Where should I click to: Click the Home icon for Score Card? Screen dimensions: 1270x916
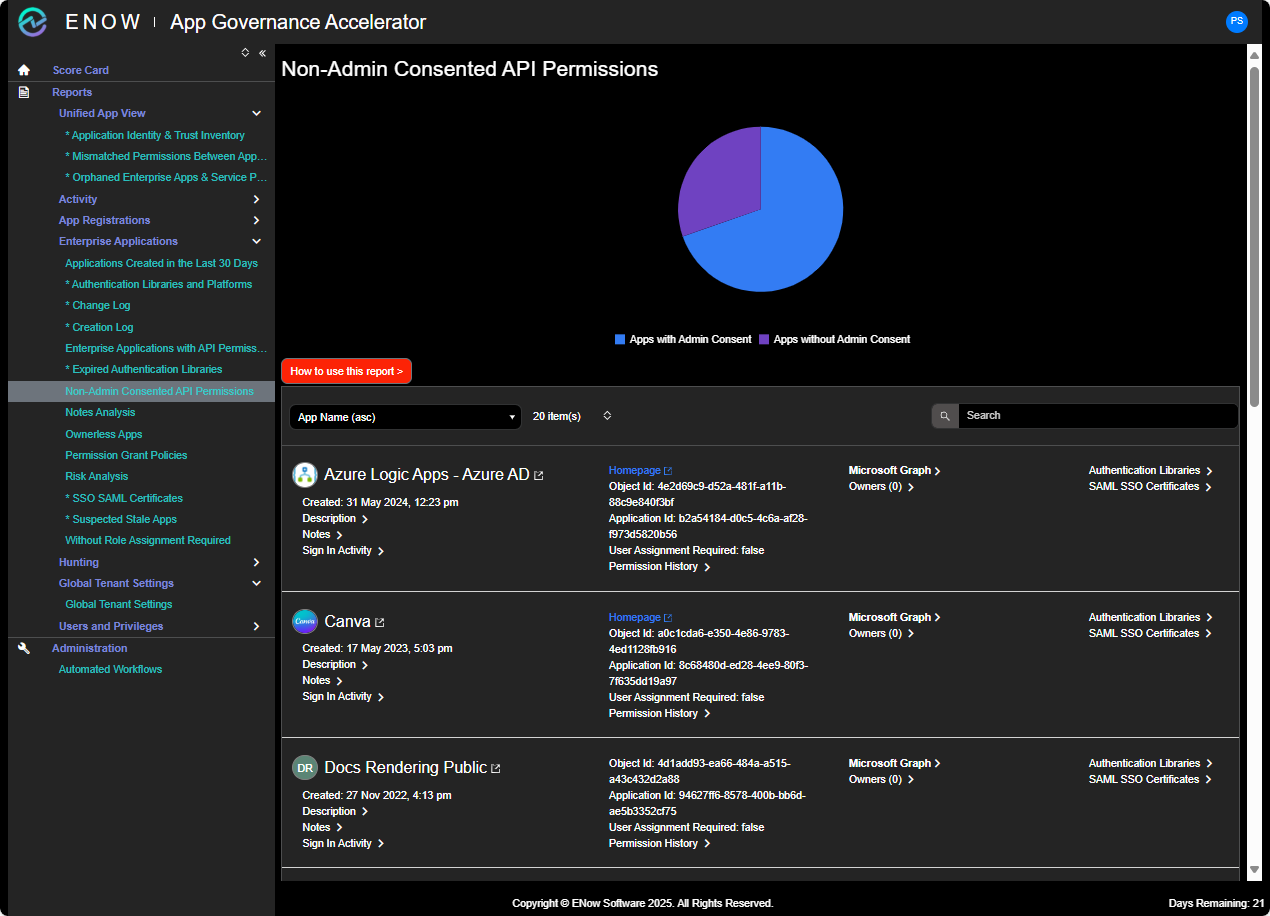coord(23,70)
